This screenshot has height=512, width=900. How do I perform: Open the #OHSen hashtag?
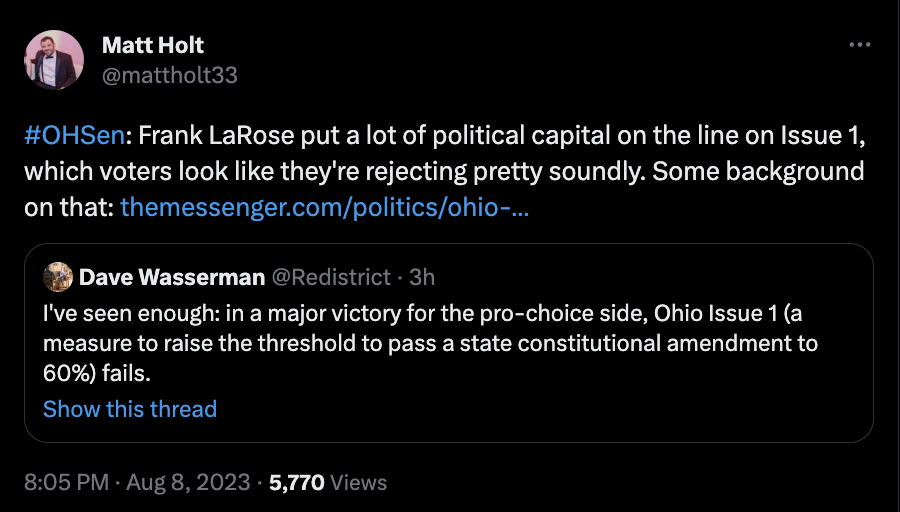point(66,136)
